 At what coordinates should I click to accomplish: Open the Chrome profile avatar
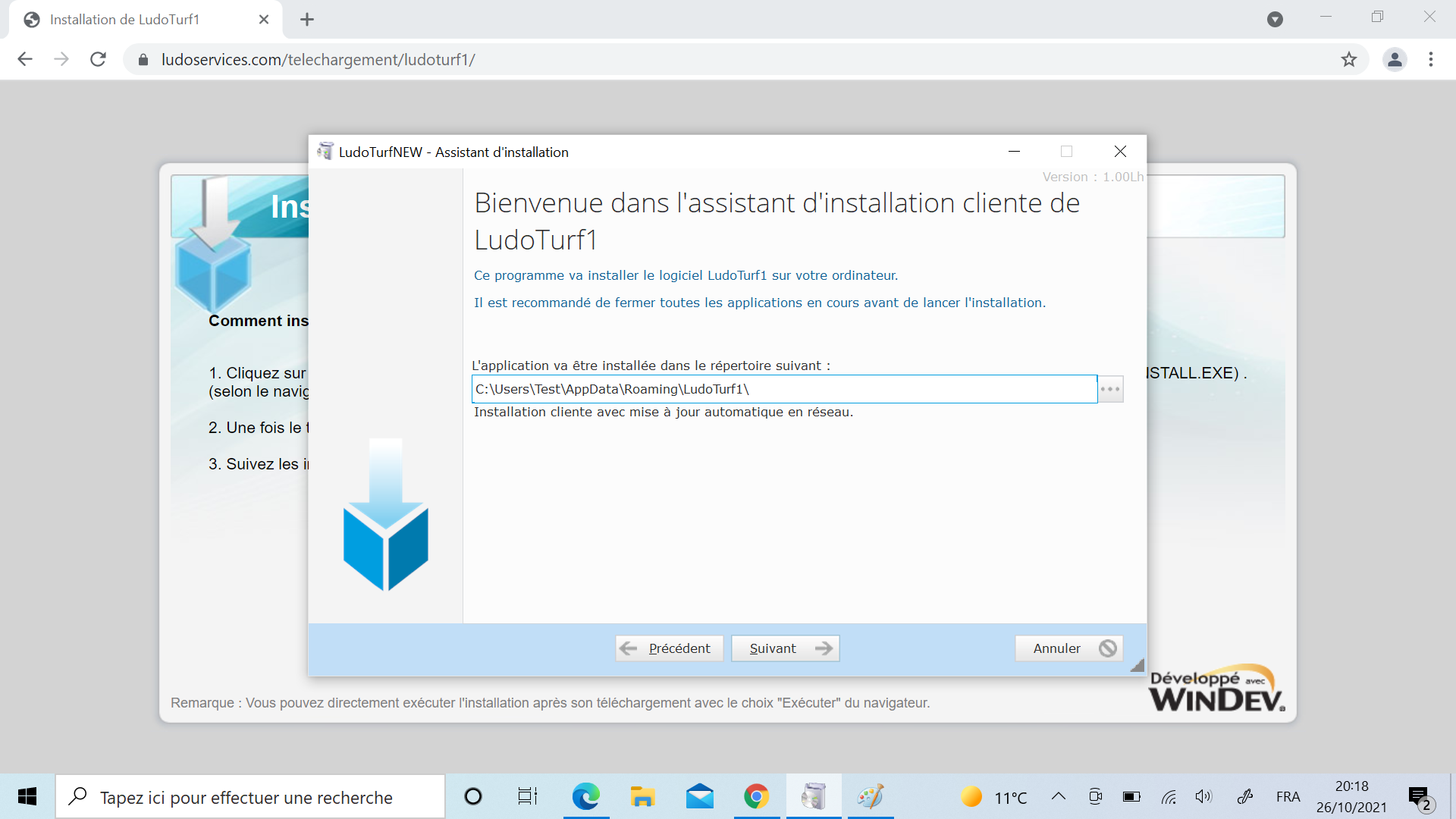pos(1395,59)
